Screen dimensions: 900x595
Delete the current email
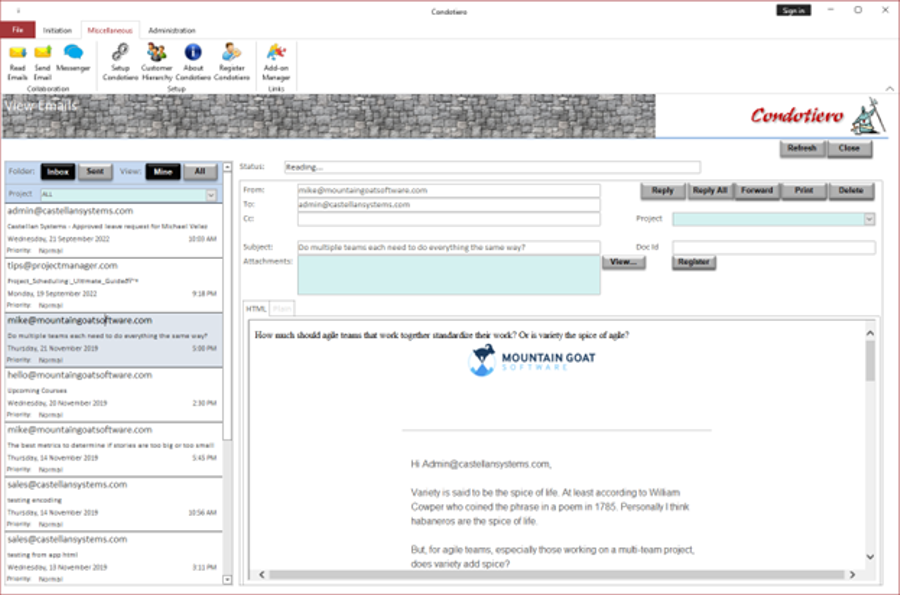pos(851,191)
